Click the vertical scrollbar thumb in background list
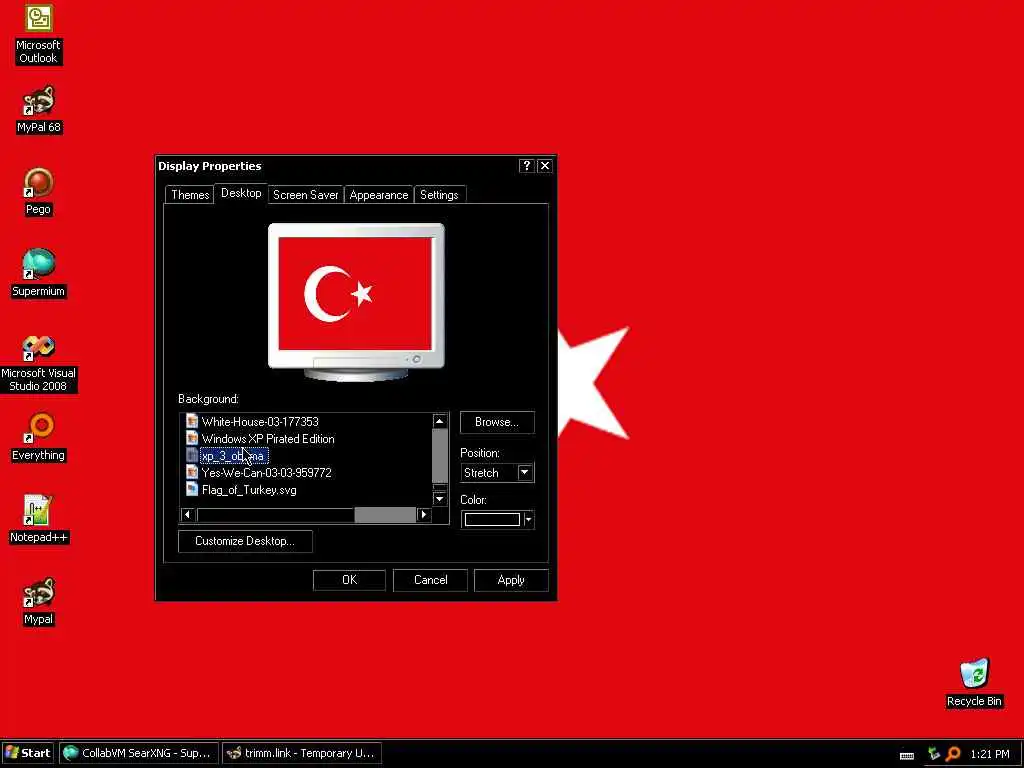1024x768 pixels. pyautogui.click(x=440, y=456)
